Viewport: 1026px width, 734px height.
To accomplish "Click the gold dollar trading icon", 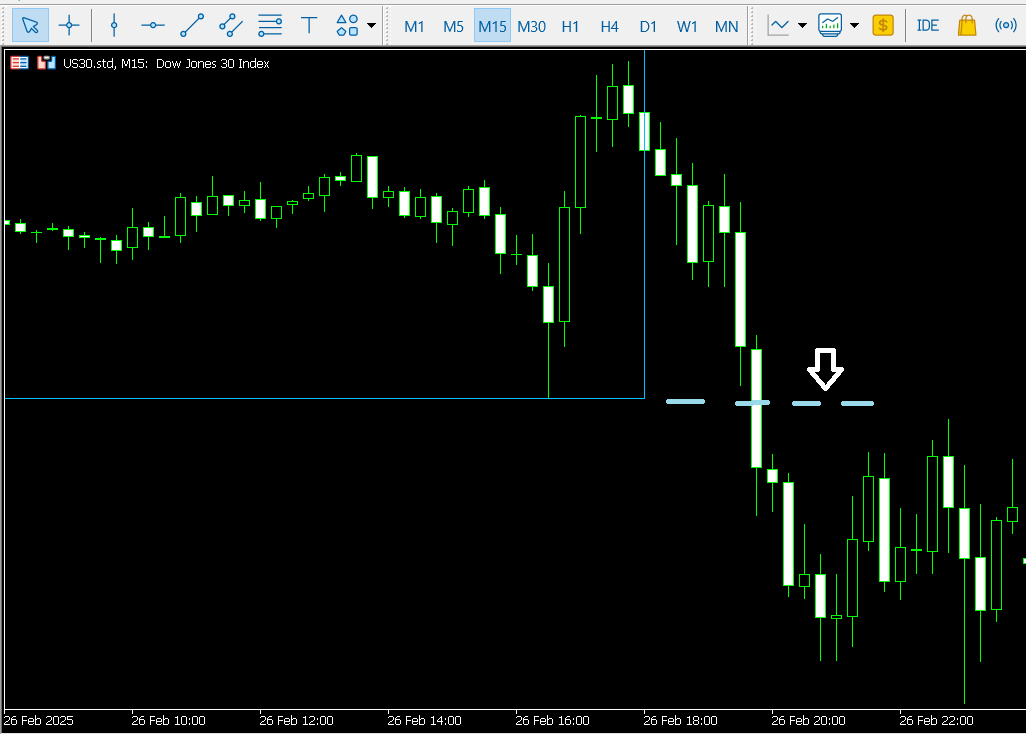I will coord(882,25).
